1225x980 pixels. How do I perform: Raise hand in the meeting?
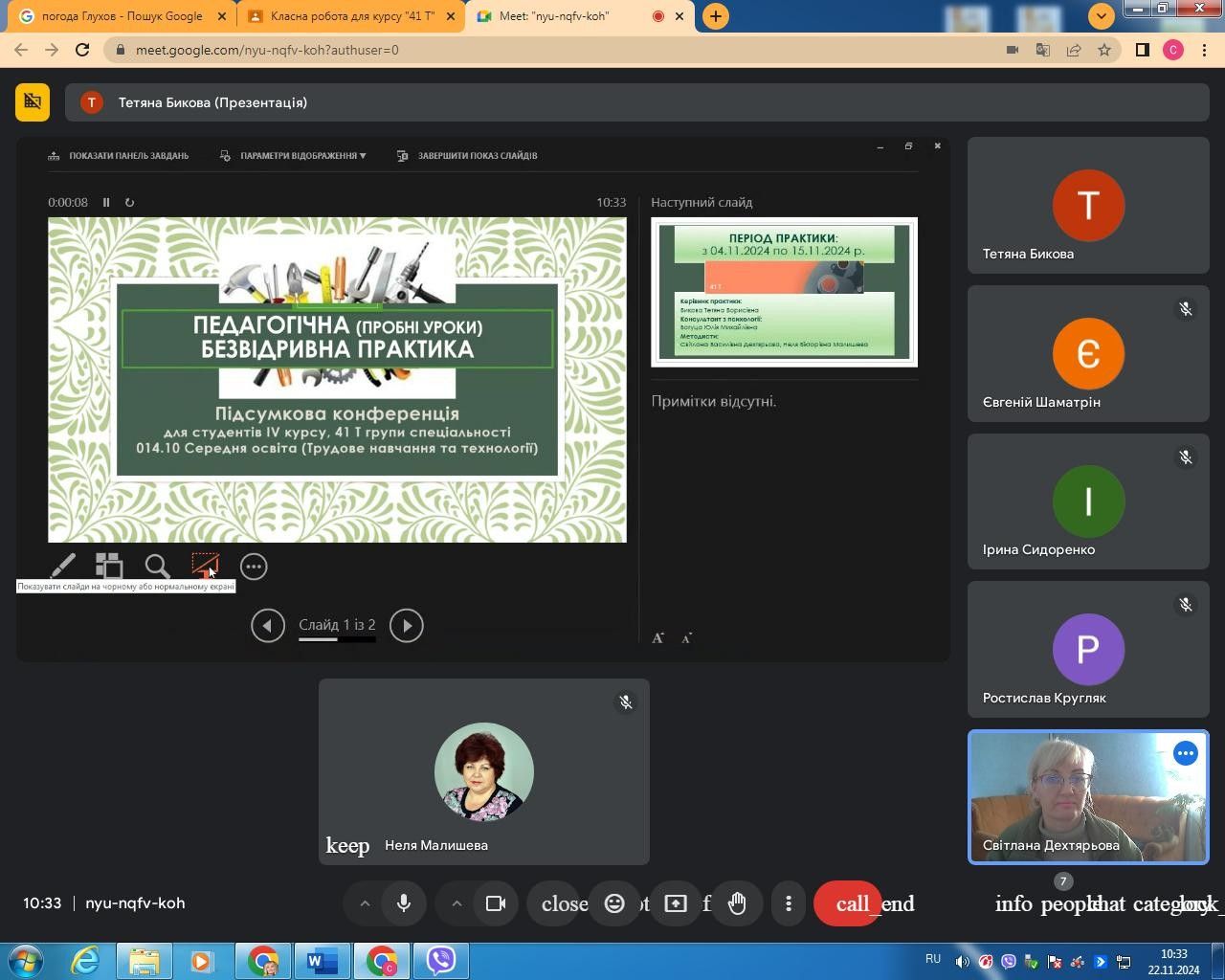pyautogui.click(x=737, y=903)
